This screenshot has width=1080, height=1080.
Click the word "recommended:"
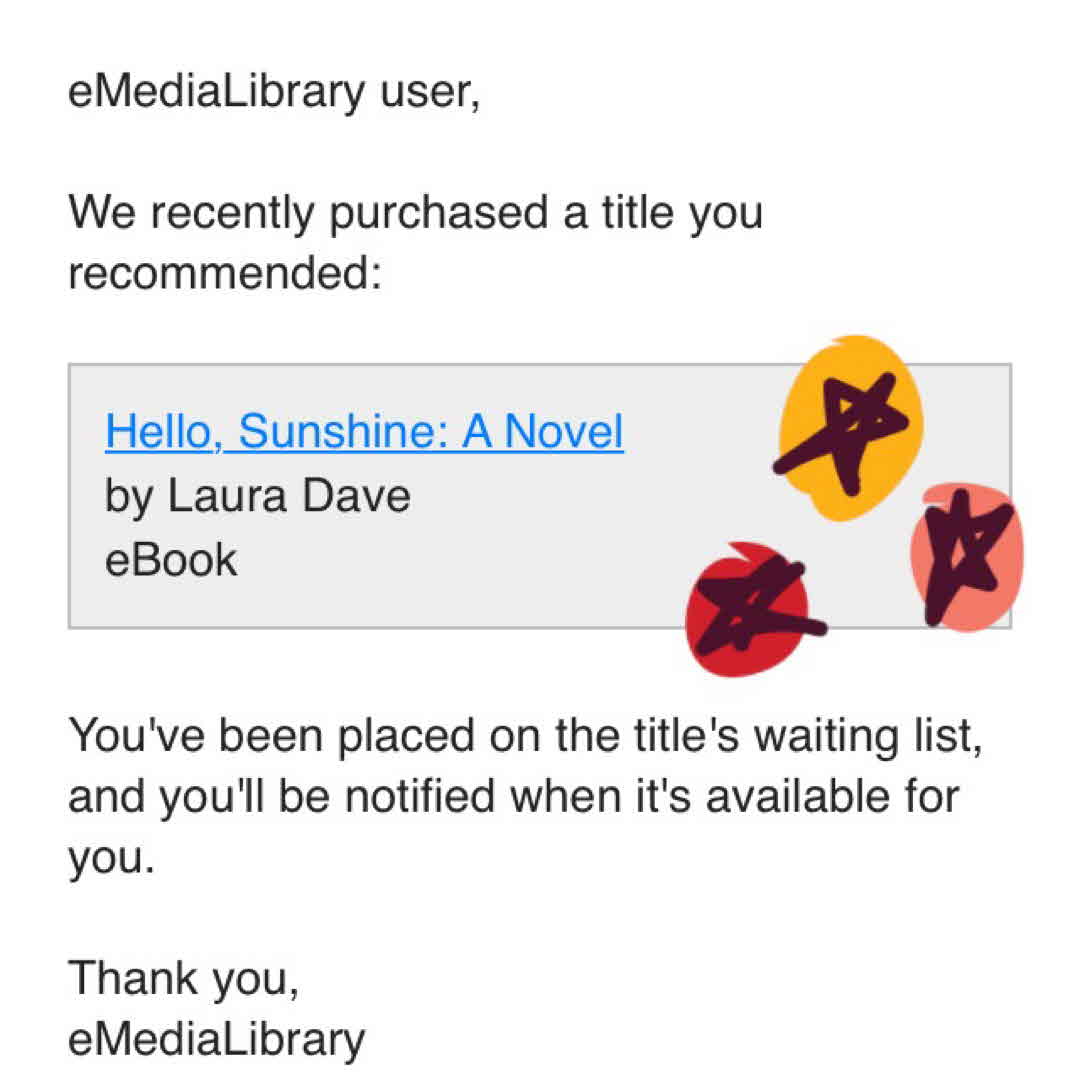[225, 275]
